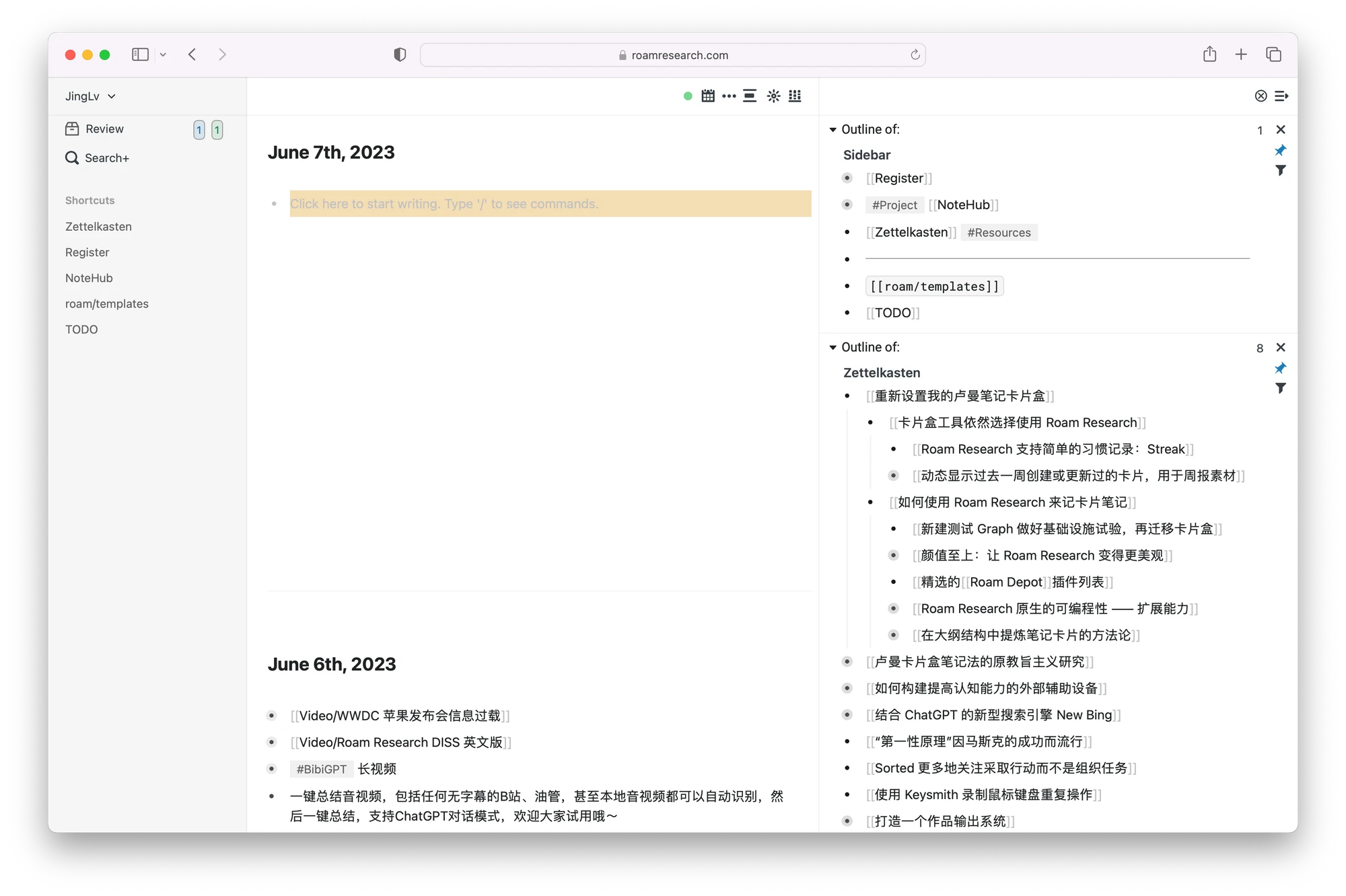Open nested Roam Depot page link
1346x896 pixels.
coord(1005,583)
